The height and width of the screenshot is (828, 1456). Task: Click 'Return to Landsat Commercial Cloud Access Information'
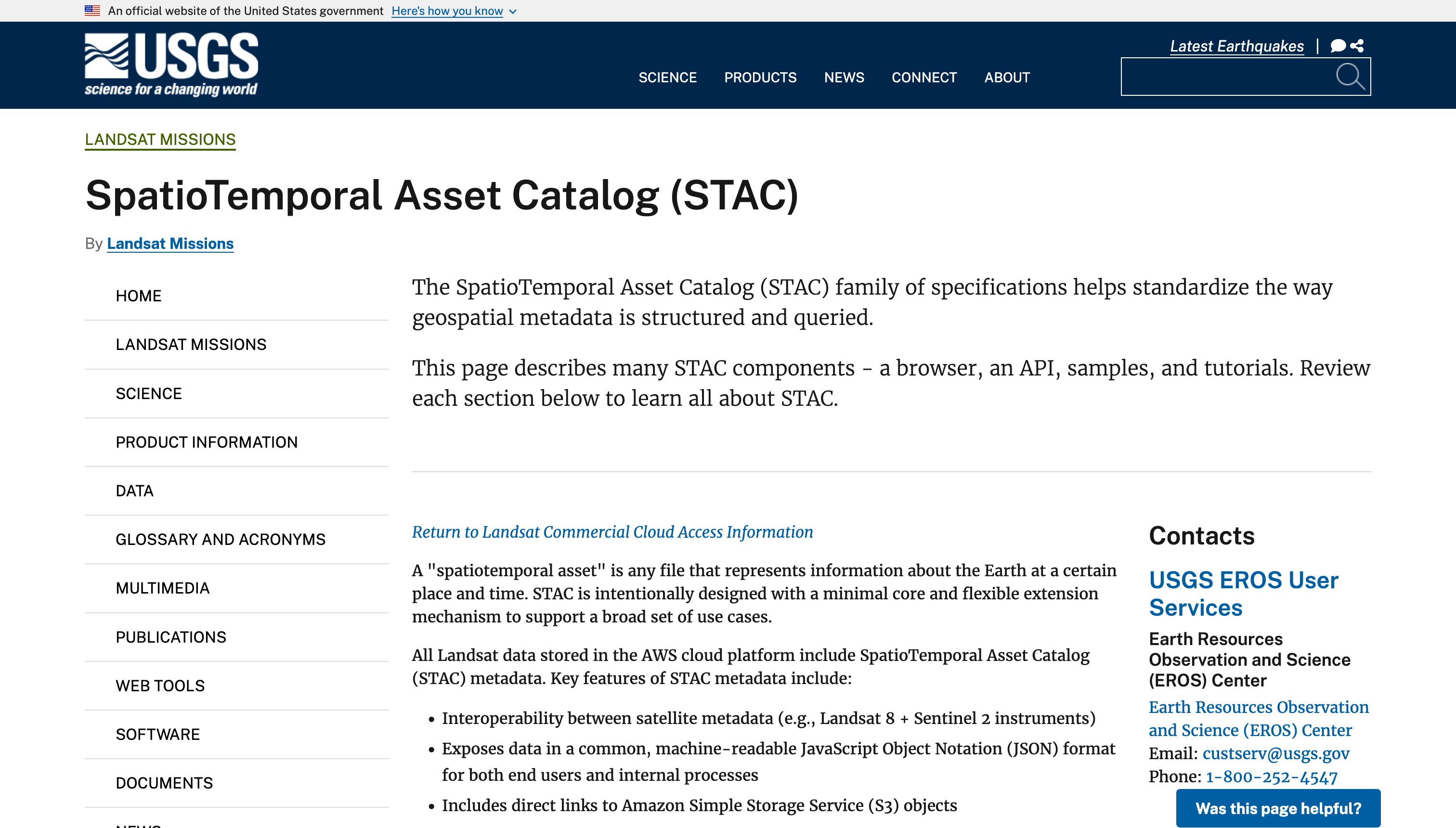(612, 532)
